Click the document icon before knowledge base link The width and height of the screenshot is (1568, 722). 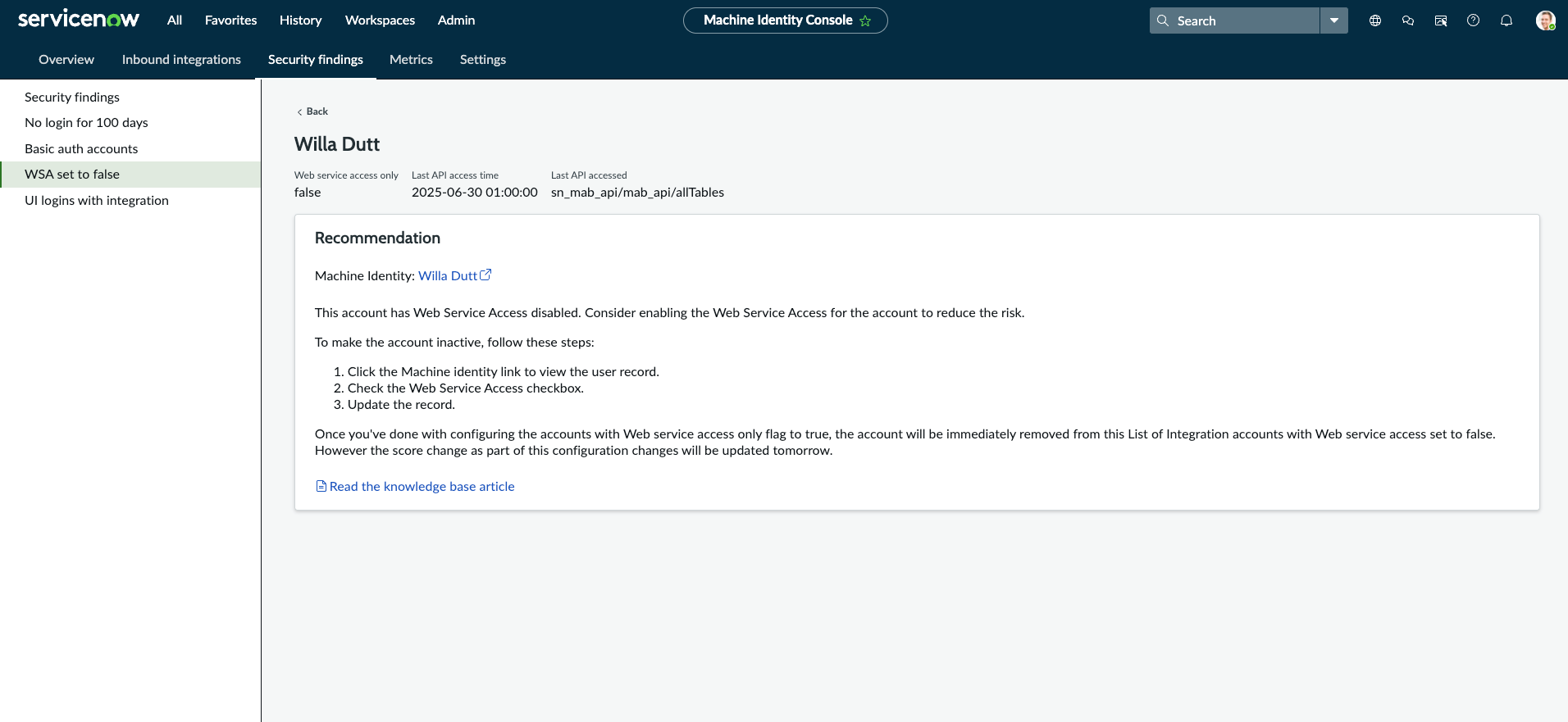[x=321, y=486]
